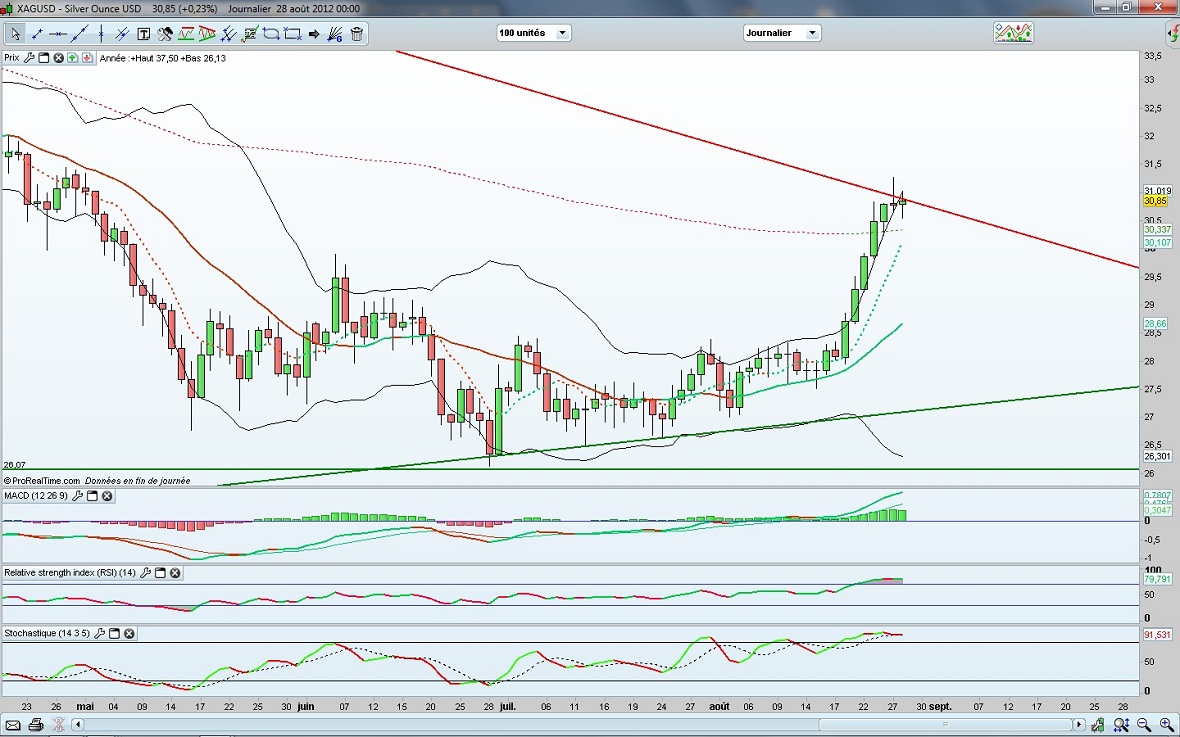Select the horizontal line drawing tool
The height and width of the screenshot is (737, 1180).
pyautogui.click(x=59, y=34)
